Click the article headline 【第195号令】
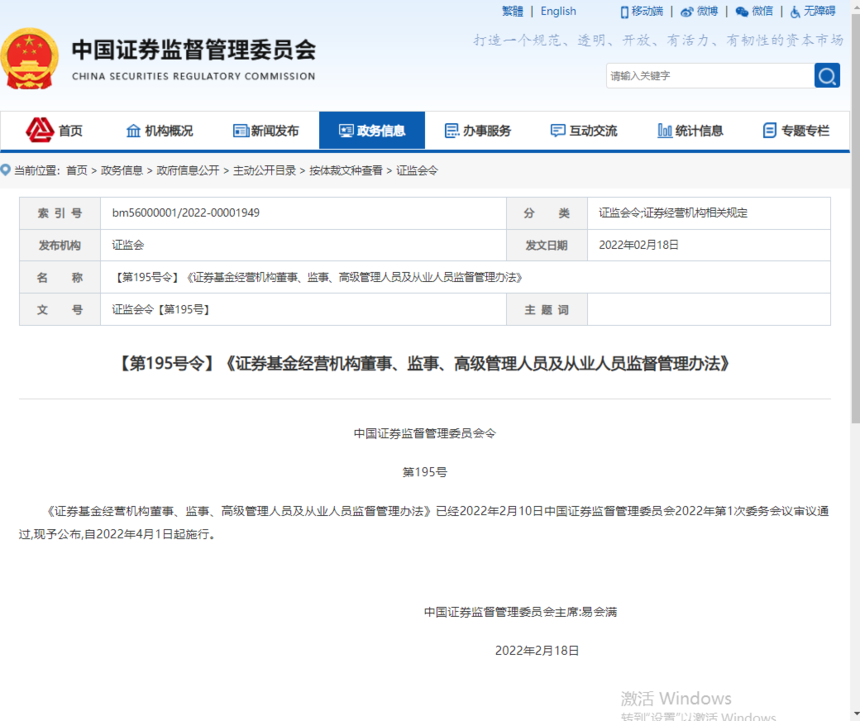The image size is (860, 721). click(x=425, y=364)
